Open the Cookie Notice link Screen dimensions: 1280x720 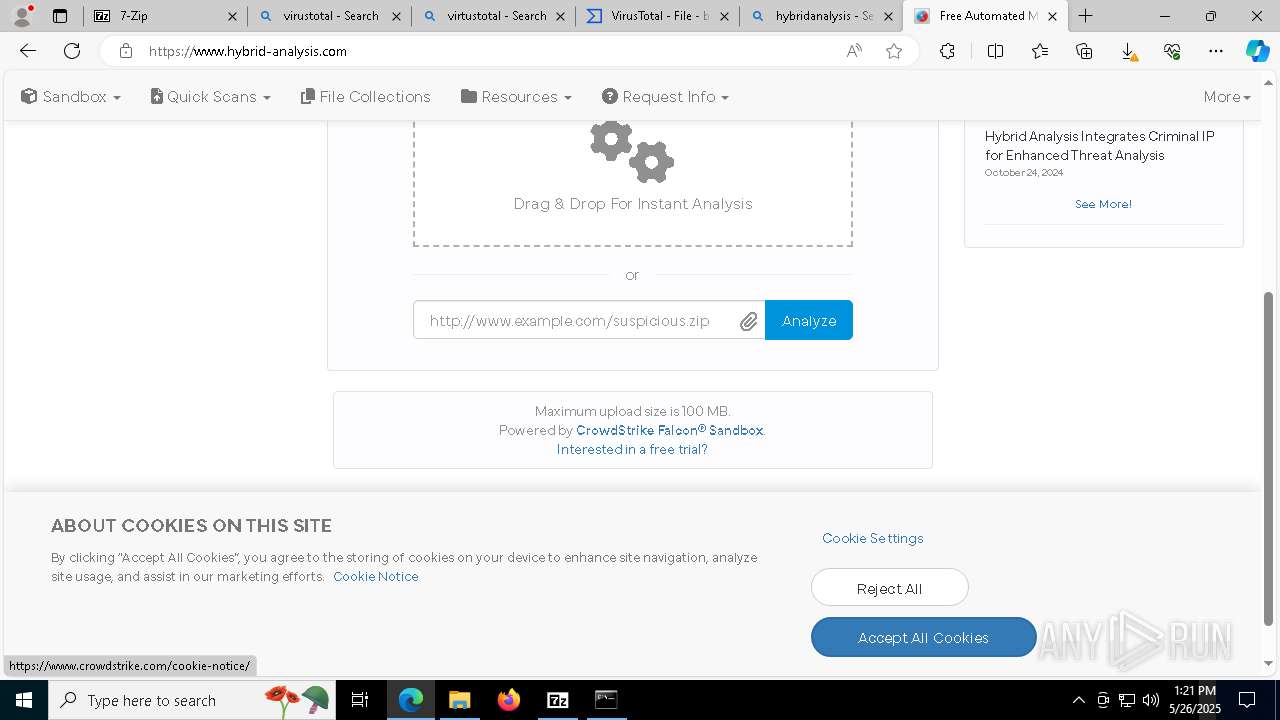[376, 577]
